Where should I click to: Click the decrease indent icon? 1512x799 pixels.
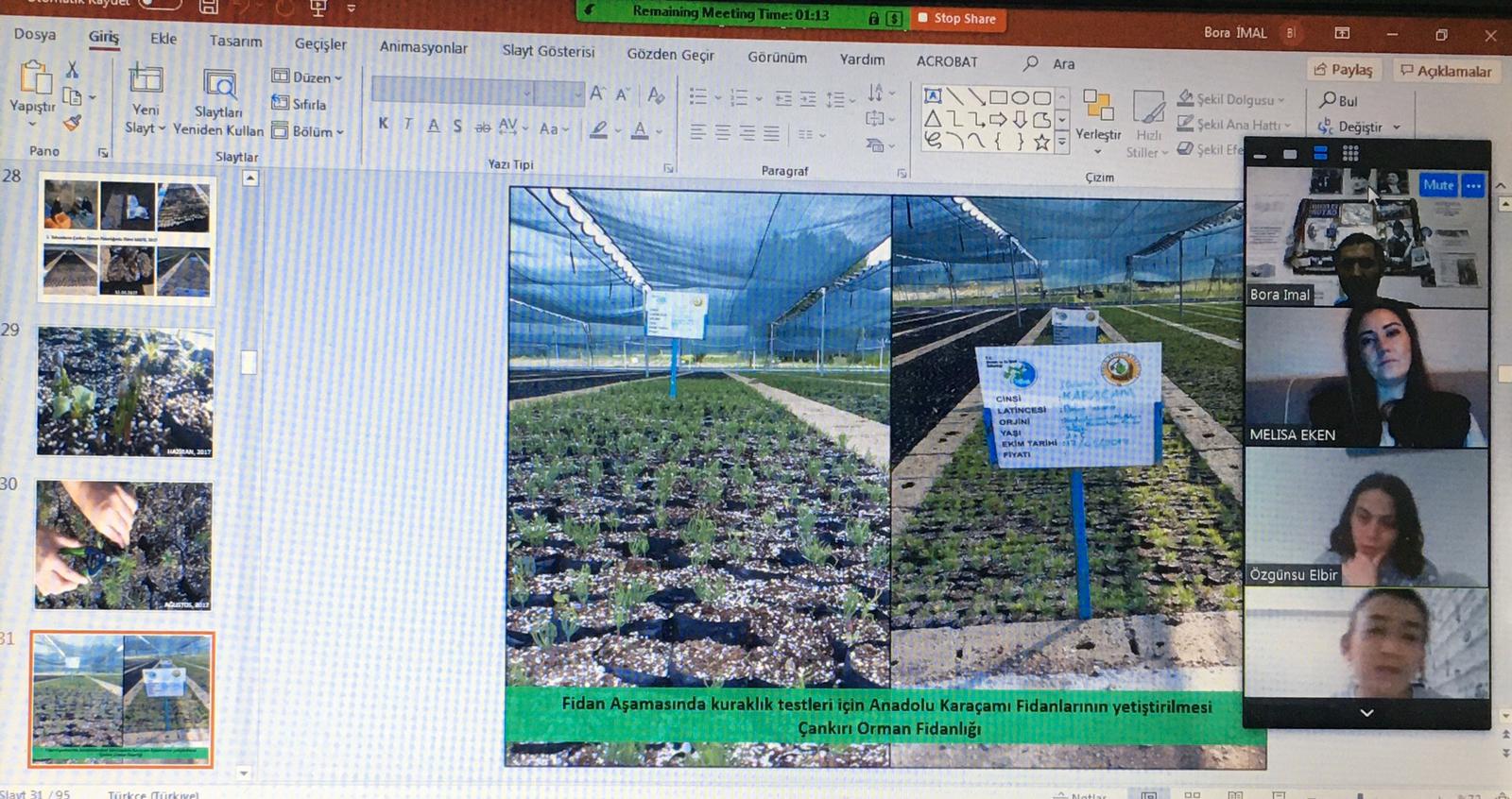[783, 98]
